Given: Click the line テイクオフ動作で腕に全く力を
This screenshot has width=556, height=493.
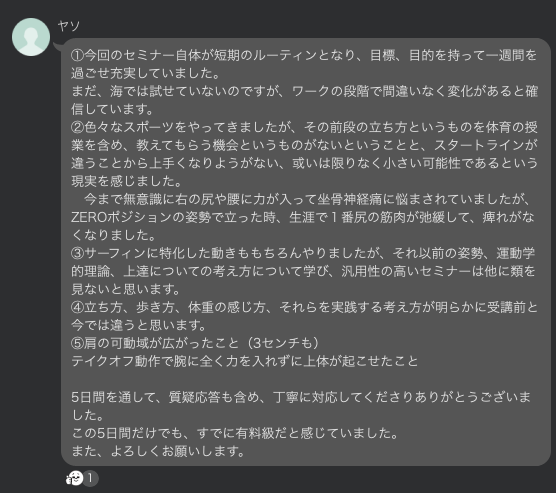Looking at the screenshot, I should tap(245, 361).
